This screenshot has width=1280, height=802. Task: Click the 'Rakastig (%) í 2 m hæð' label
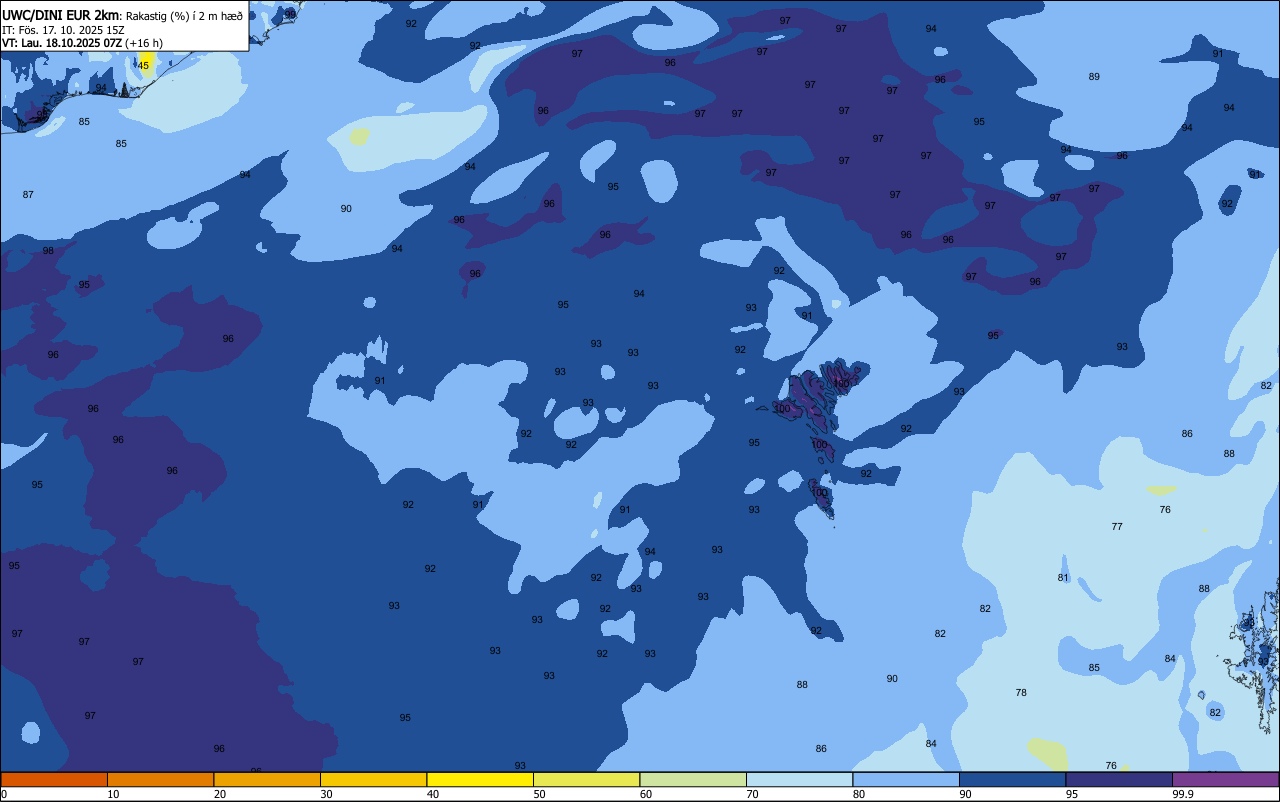(183, 16)
